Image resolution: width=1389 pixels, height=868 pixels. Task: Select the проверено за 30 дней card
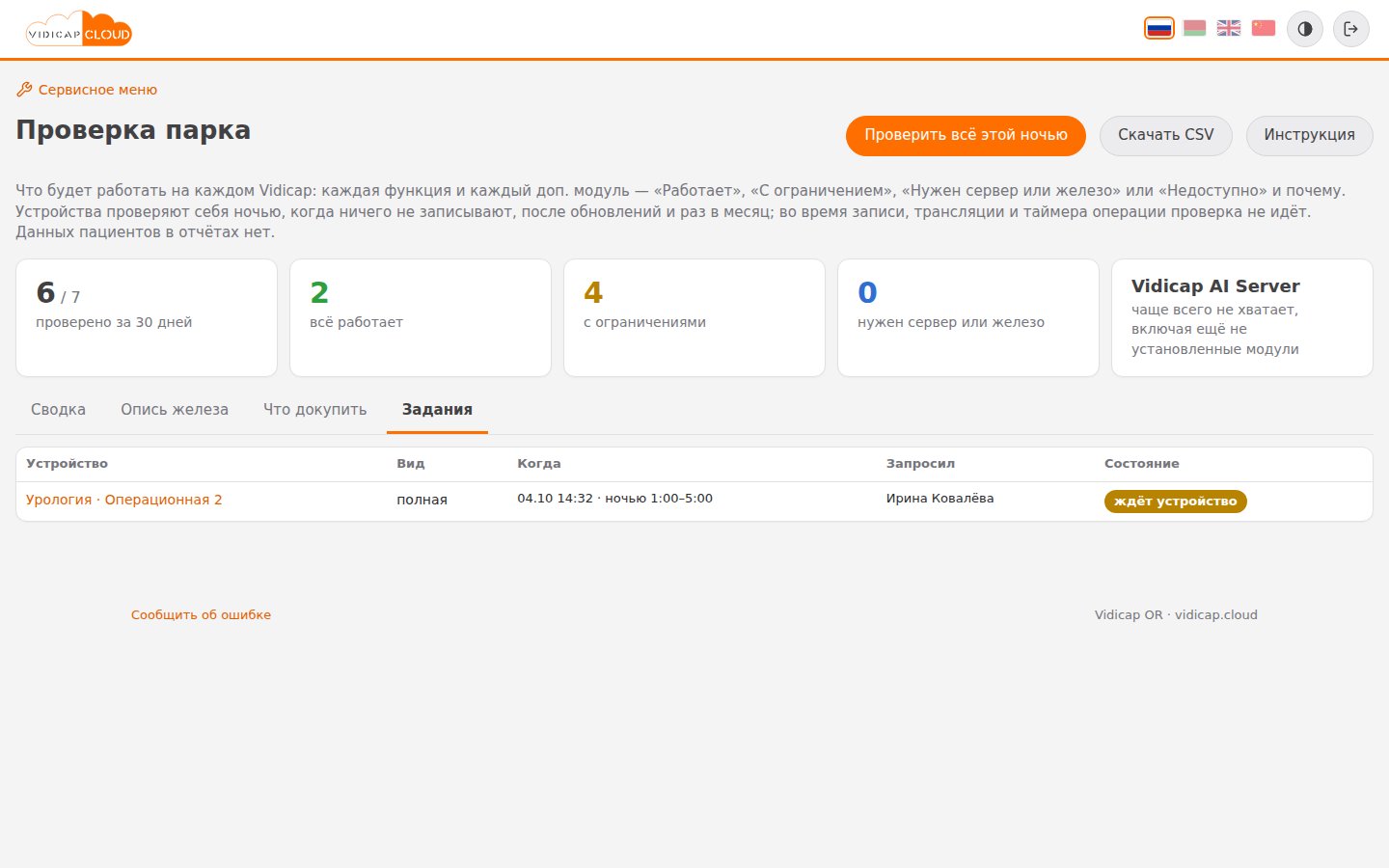pos(147,317)
